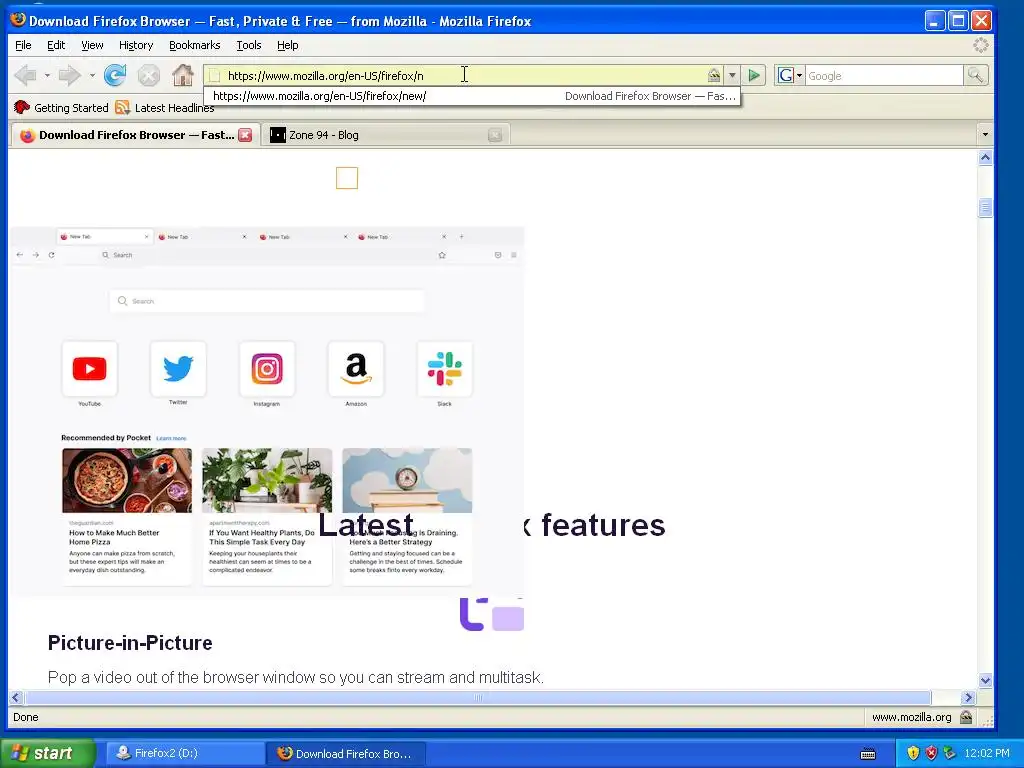Click the vertical scrollbar down arrow
The height and width of the screenshot is (768, 1024).
(x=985, y=680)
